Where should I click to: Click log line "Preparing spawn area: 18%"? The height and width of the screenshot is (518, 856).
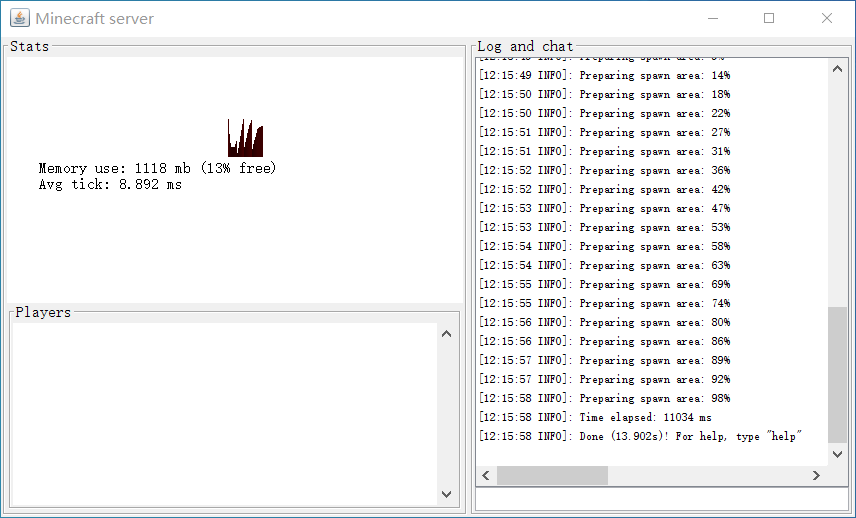604,94
